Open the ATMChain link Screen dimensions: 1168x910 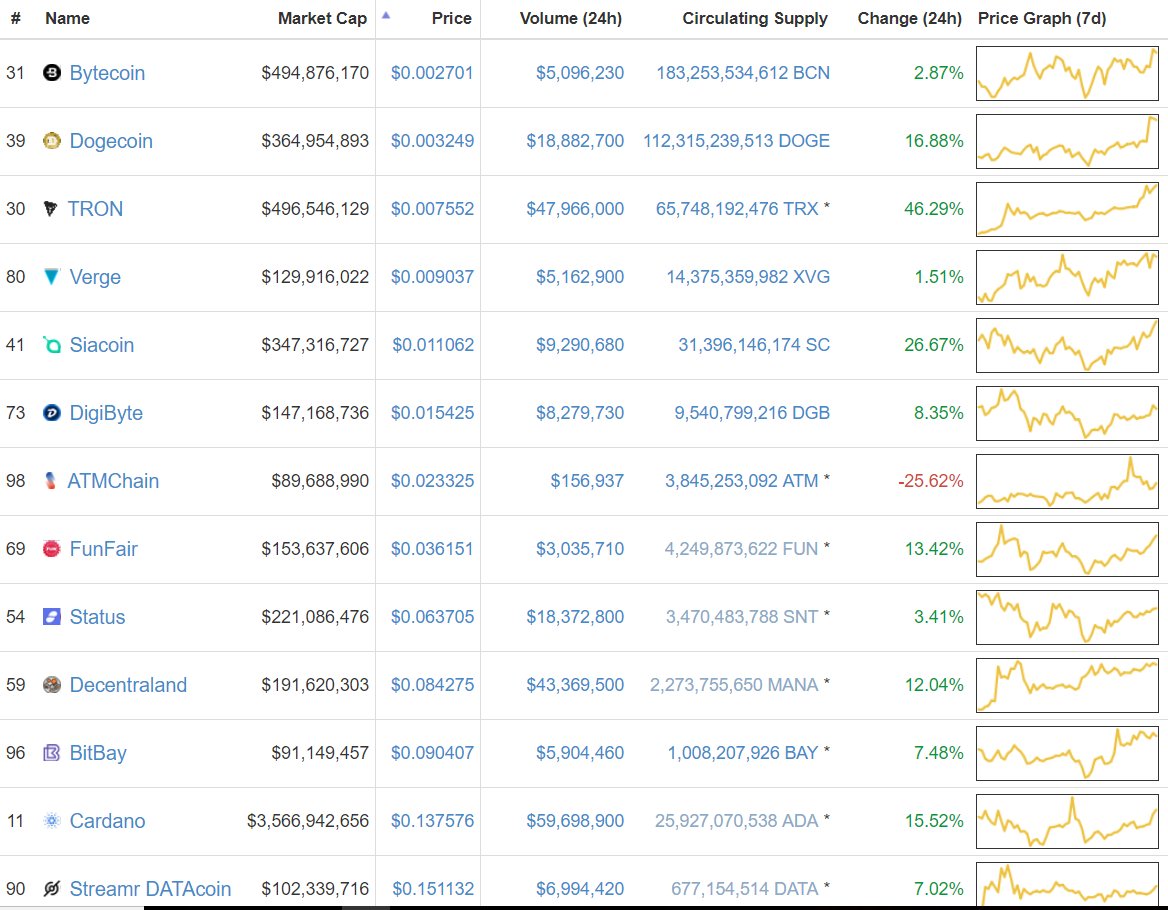(x=113, y=481)
